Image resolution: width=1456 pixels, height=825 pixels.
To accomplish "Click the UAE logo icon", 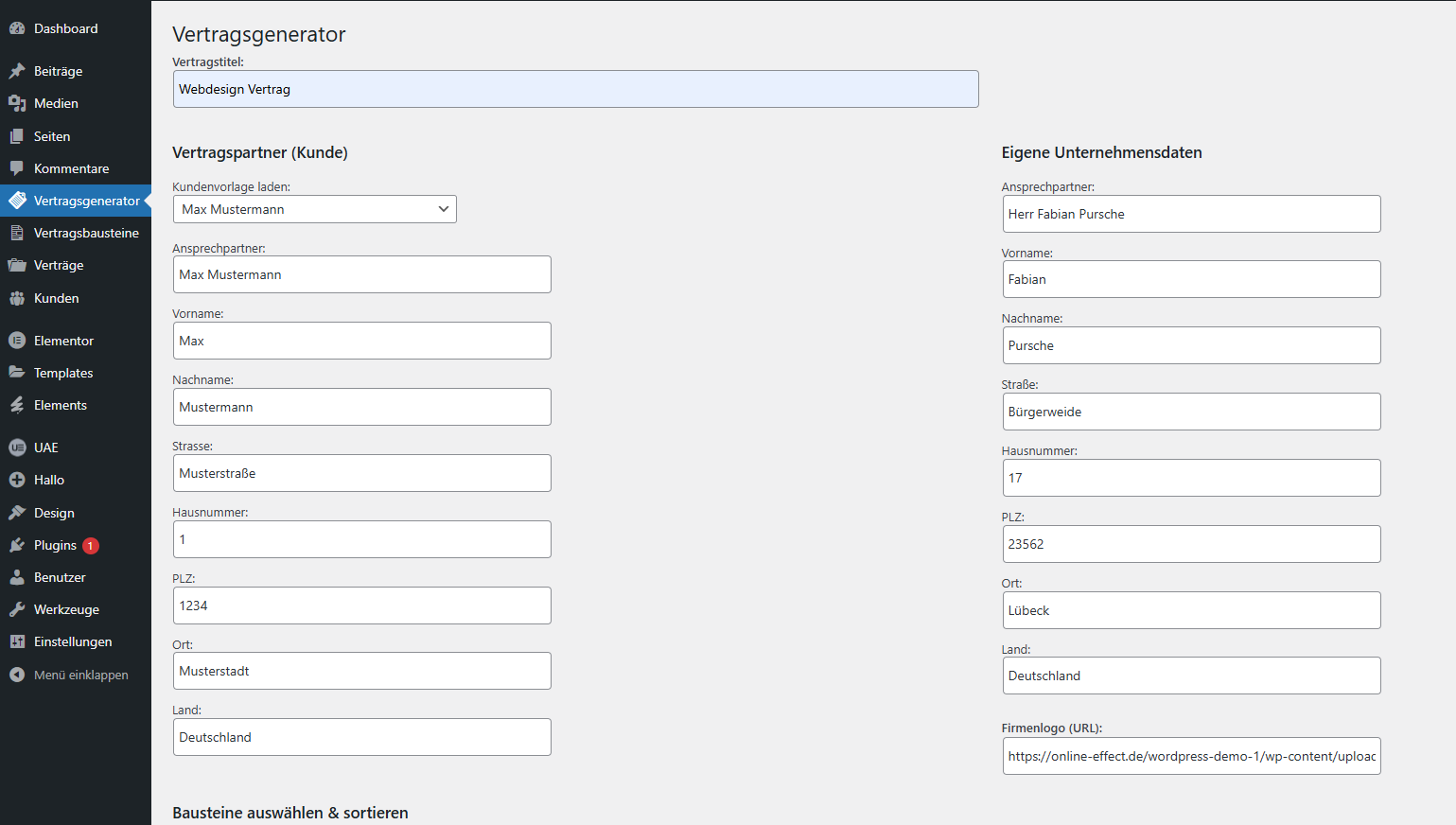I will tap(17, 448).
